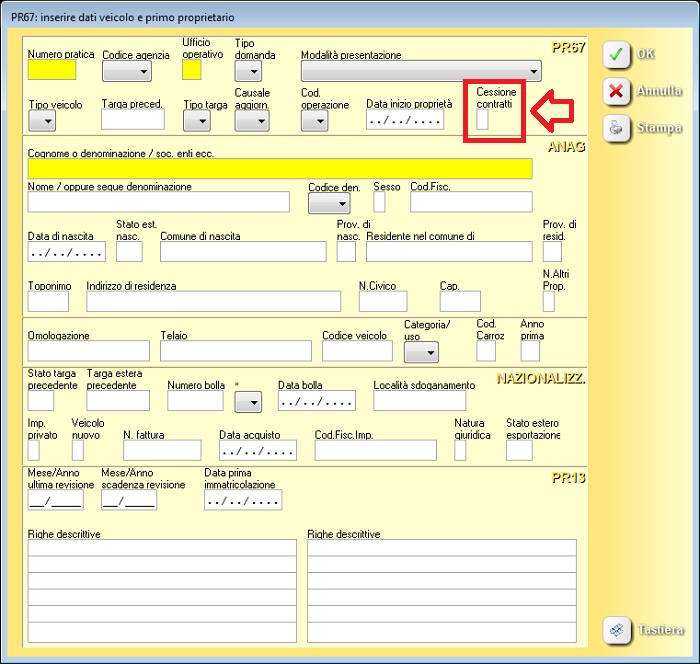Open the Tastiera keyboard icon
Image resolution: width=700 pixels, height=664 pixels.
point(617,630)
